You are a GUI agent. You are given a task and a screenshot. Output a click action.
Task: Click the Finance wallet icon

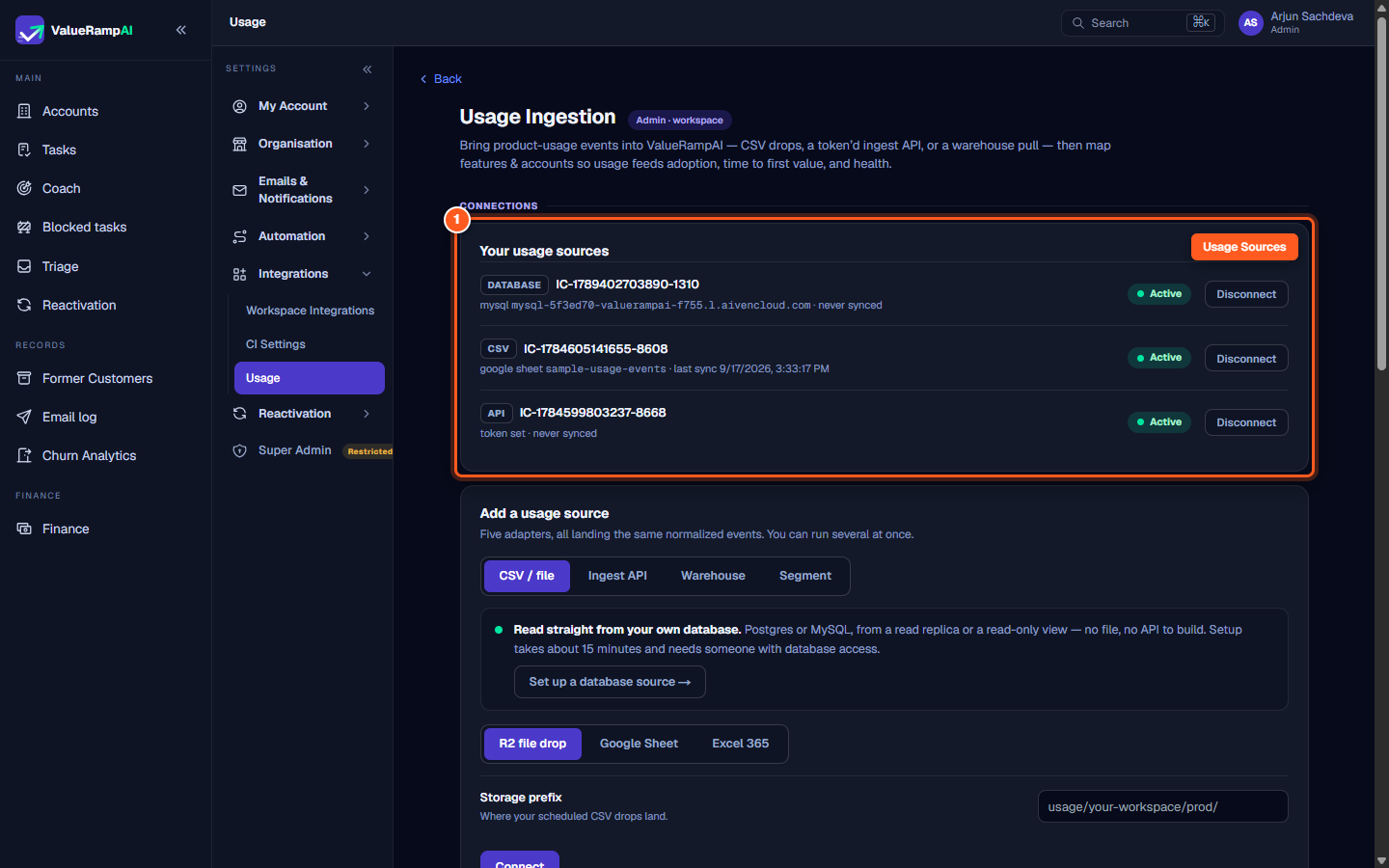pyautogui.click(x=24, y=529)
